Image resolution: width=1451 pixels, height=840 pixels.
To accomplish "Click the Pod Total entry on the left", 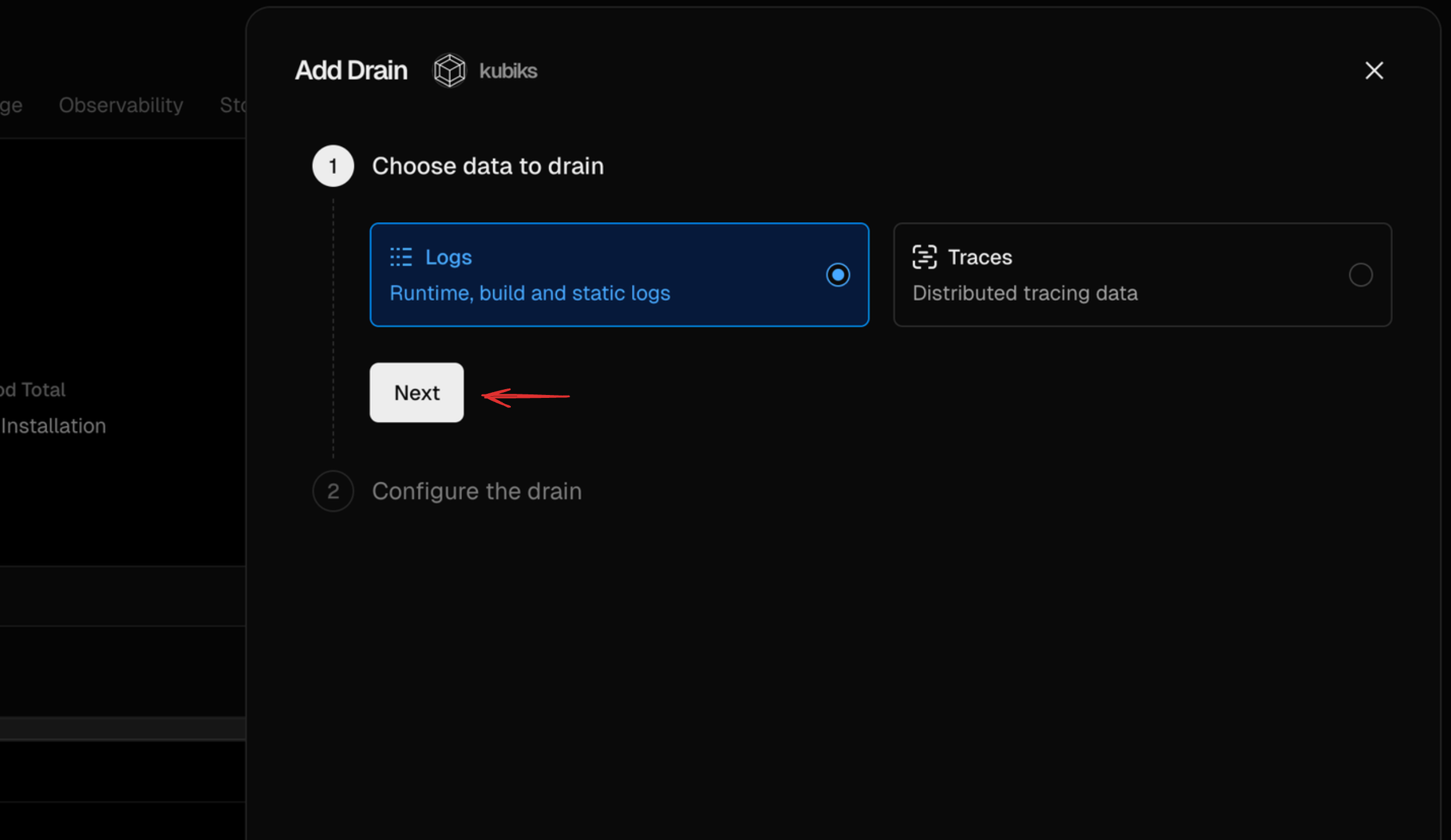I will (x=33, y=389).
